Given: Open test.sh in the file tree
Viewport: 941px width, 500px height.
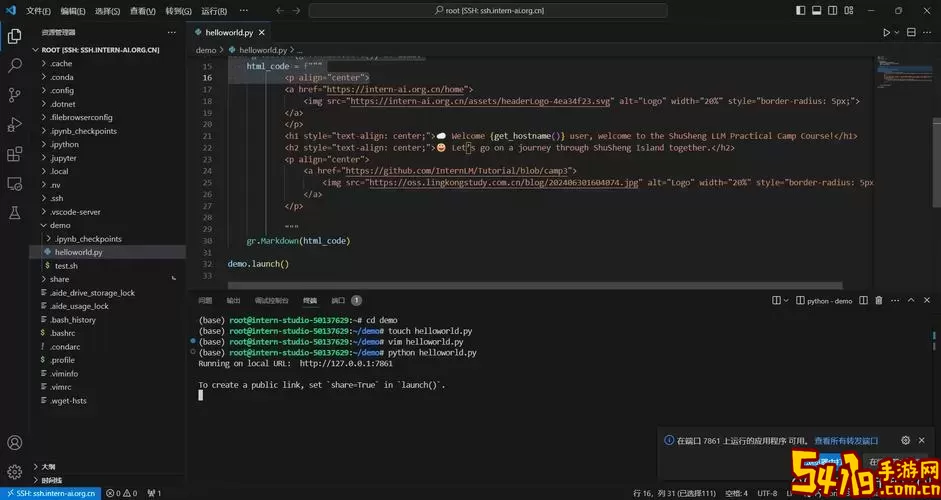Looking at the screenshot, I should coord(66,266).
